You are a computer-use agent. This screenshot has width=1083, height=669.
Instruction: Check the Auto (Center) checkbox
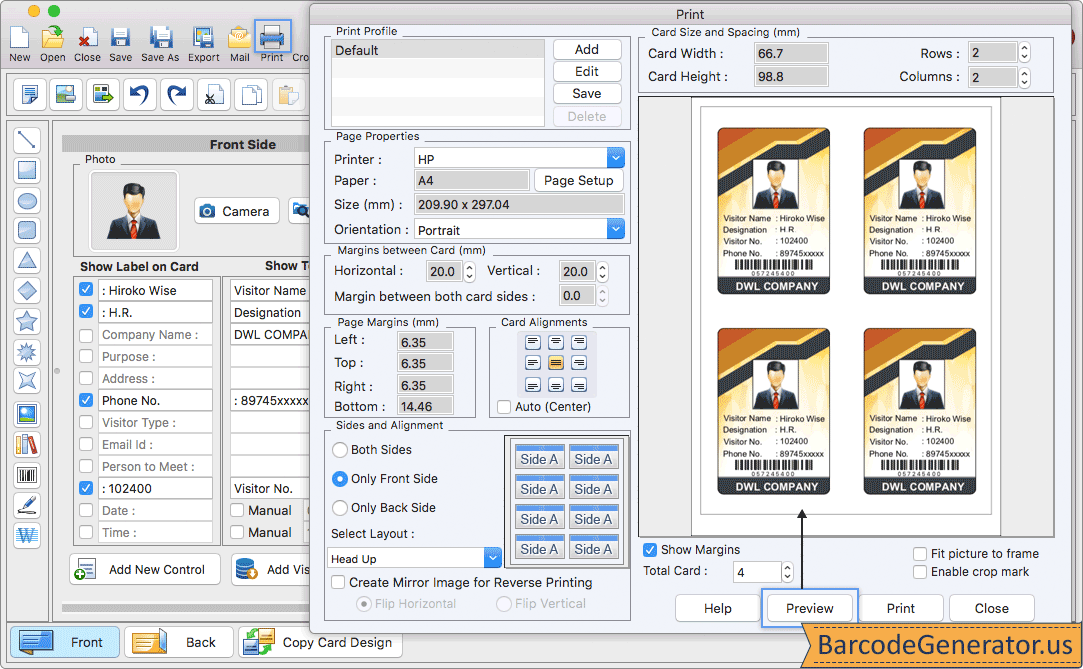[x=504, y=407]
